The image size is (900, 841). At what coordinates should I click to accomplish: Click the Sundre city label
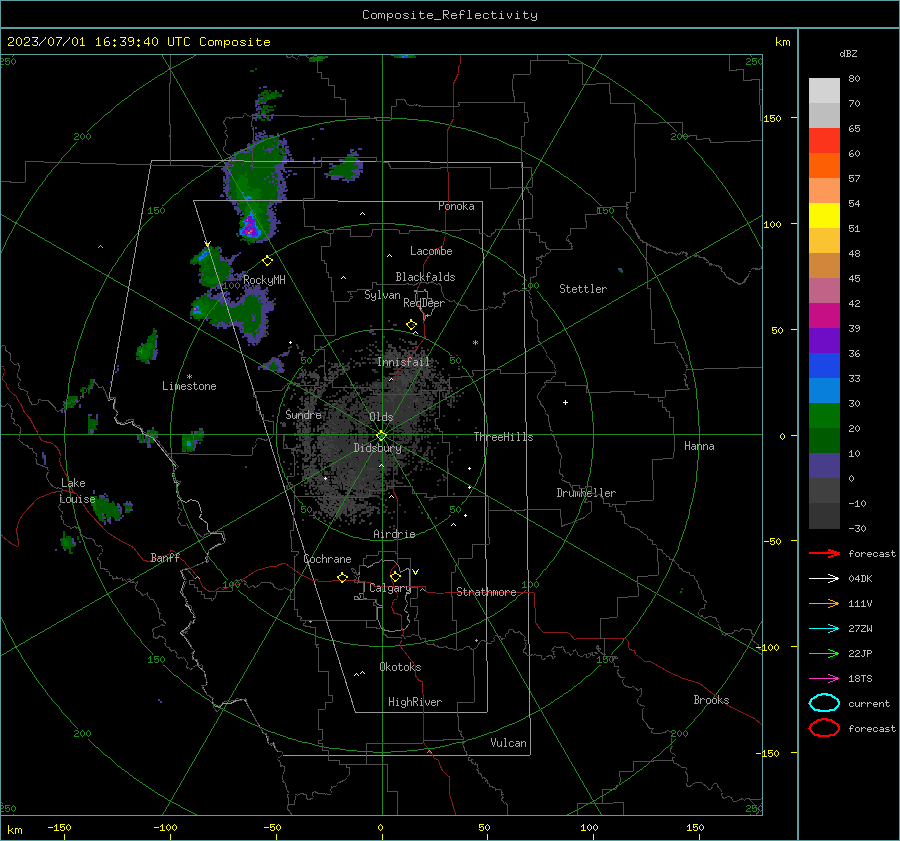[x=304, y=414]
